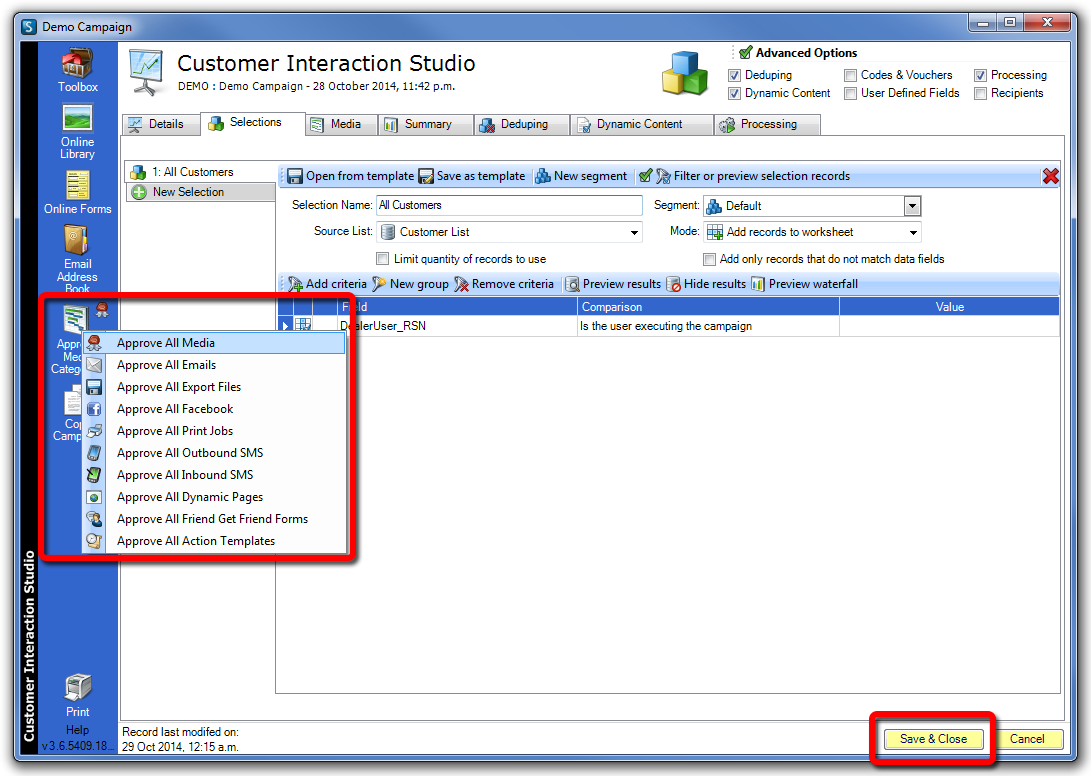This screenshot has width=1091, height=776.
Task: Click New Selection in the list
Action: (200, 192)
